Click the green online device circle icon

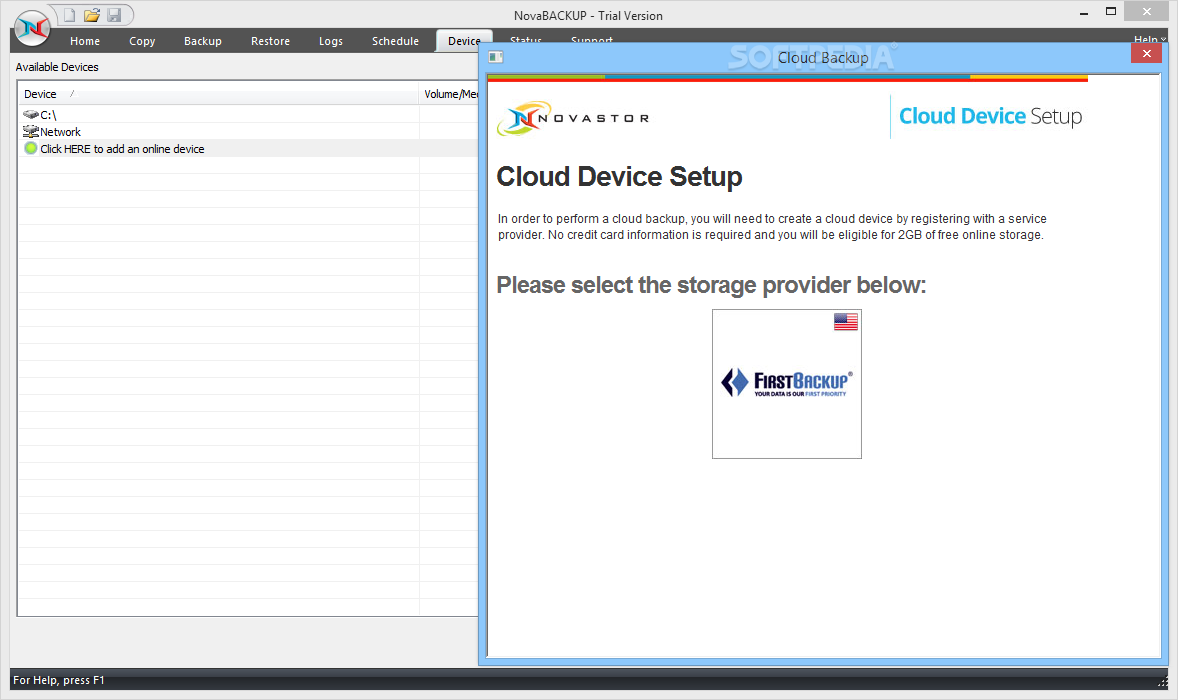[31, 148]
